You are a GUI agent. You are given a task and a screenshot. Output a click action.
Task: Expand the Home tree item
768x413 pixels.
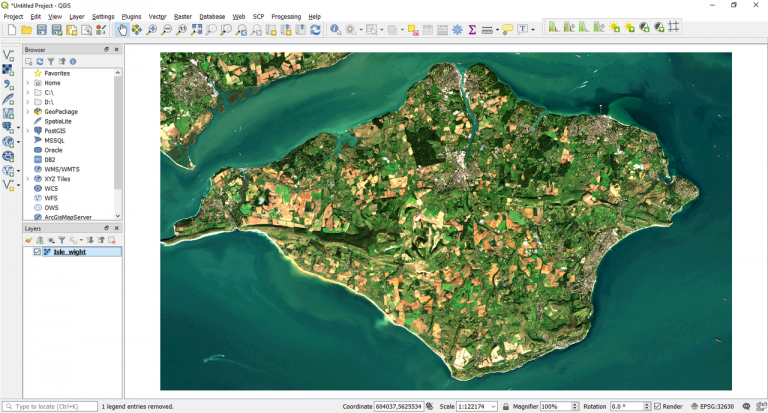tap(28, 83)
